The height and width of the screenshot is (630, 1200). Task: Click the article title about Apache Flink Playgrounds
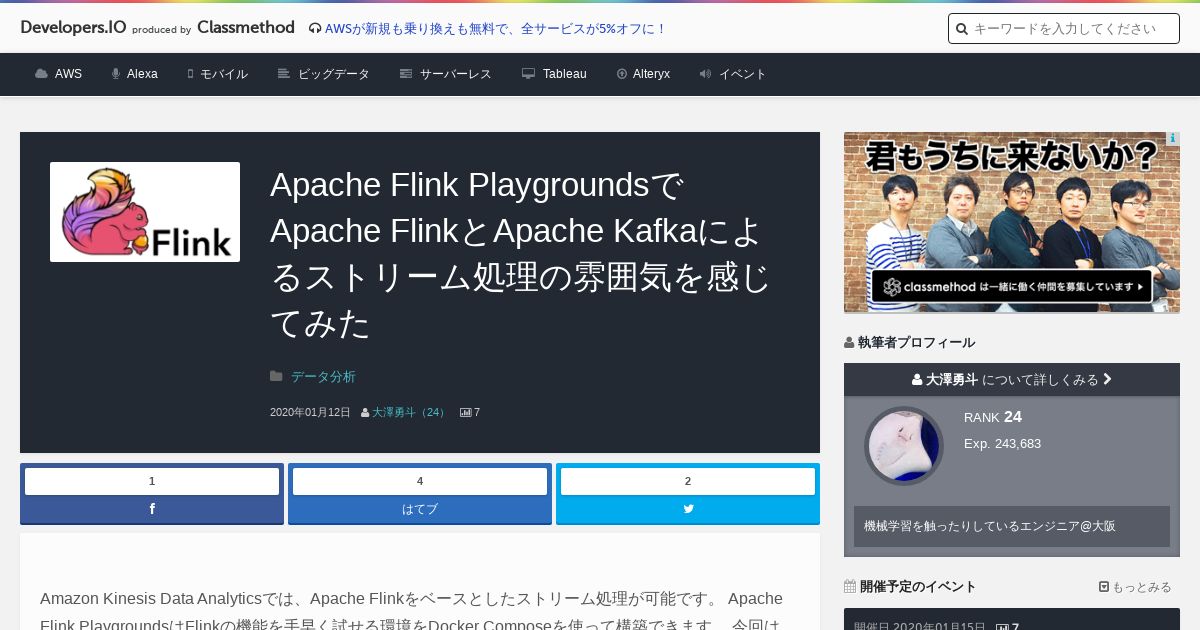coord(520,254)
